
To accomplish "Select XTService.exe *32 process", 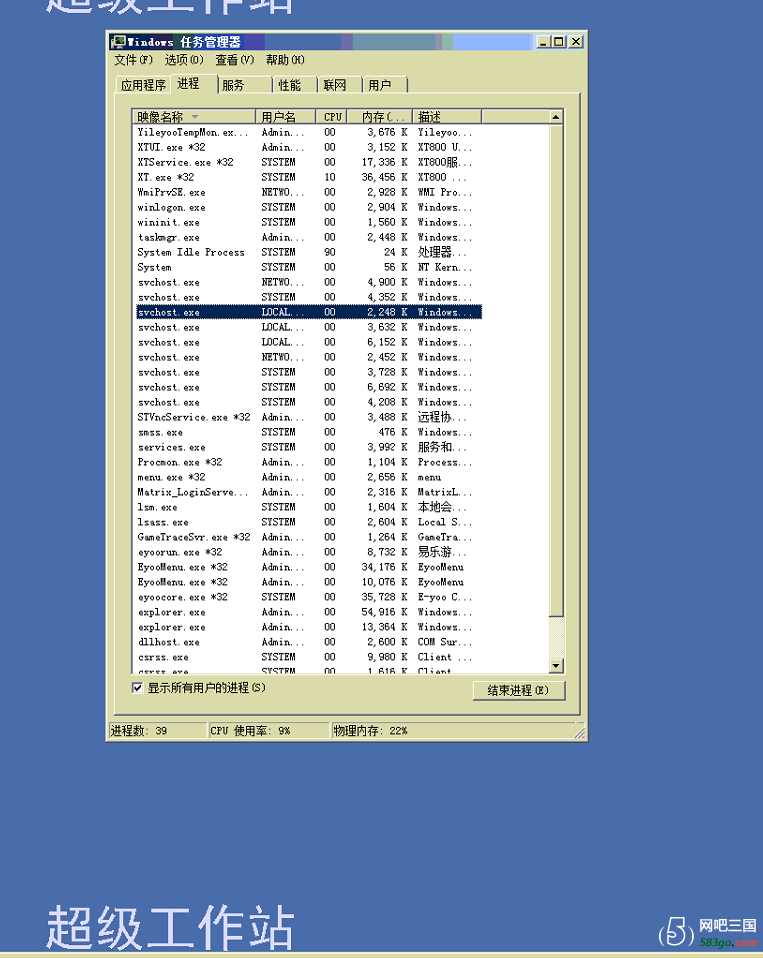I will click(308, 163).
